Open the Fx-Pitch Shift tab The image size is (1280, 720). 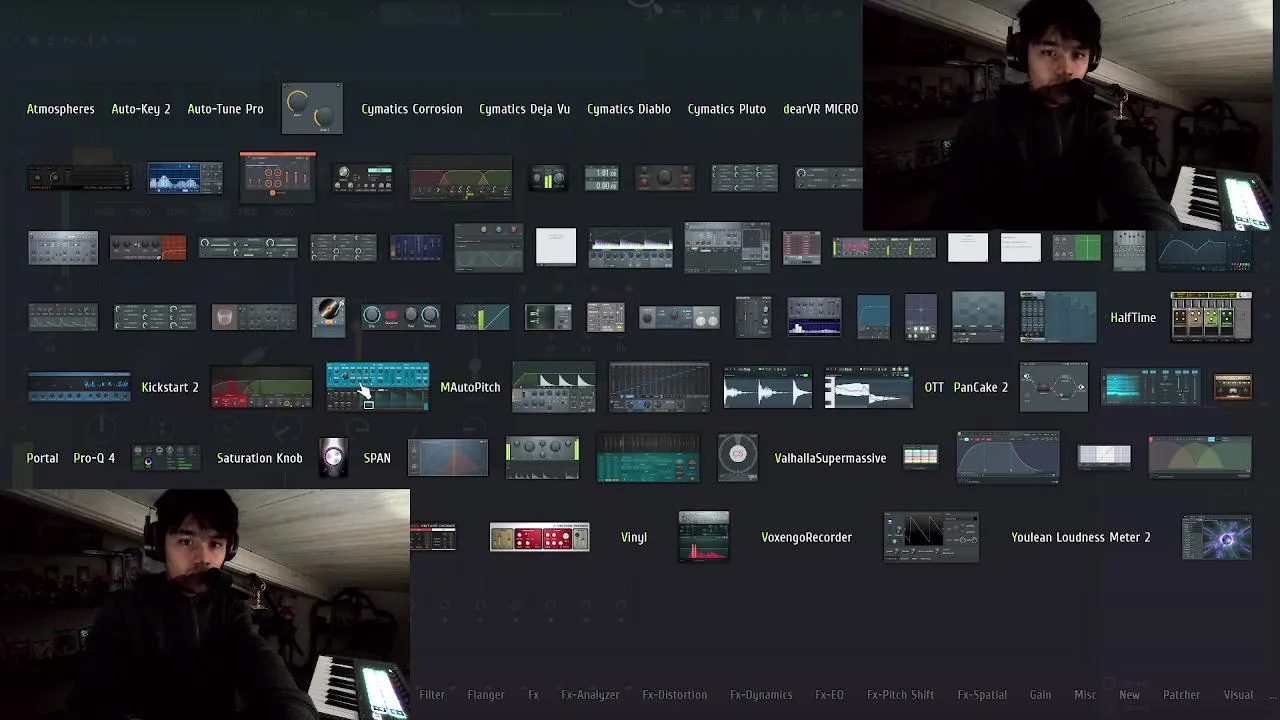pos(900,695)
